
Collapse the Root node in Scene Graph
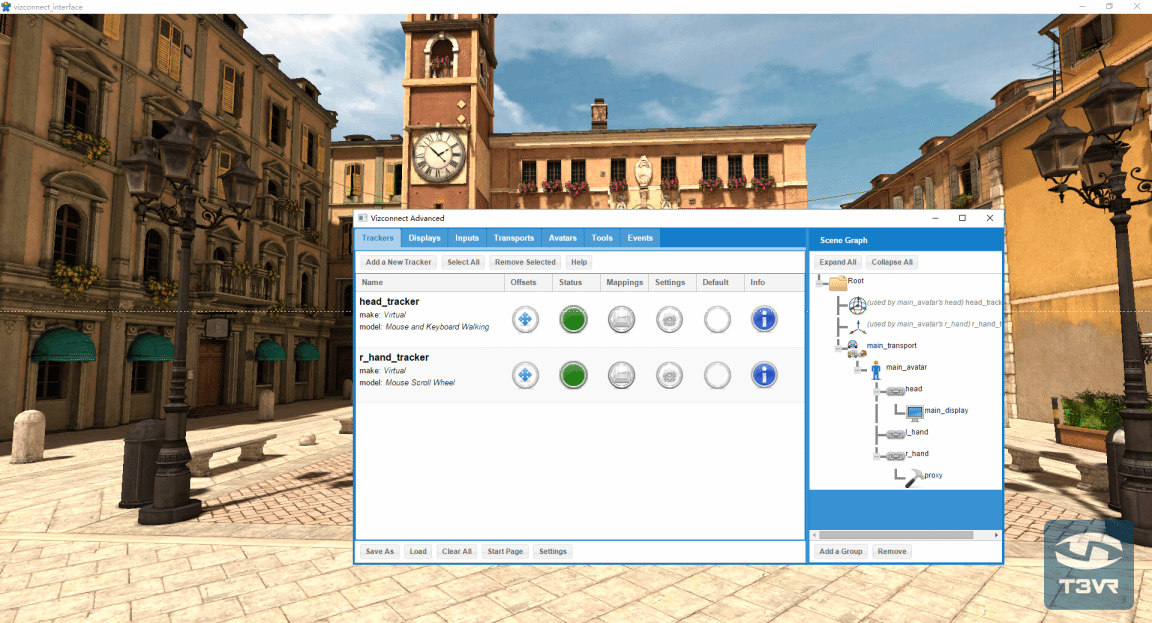click(x=820, y=282)
